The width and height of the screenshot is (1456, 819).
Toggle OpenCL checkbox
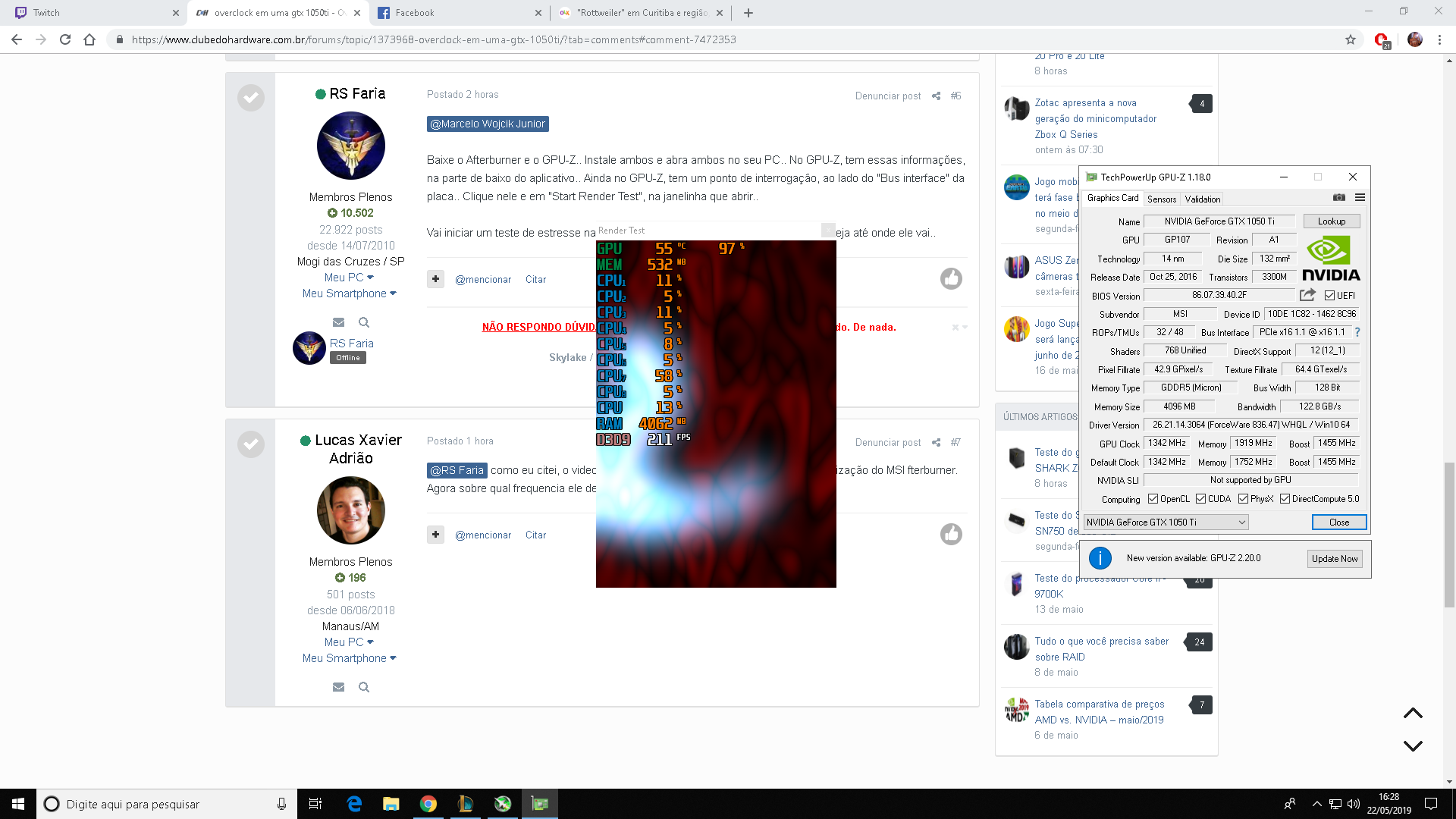click(1153, 499)
